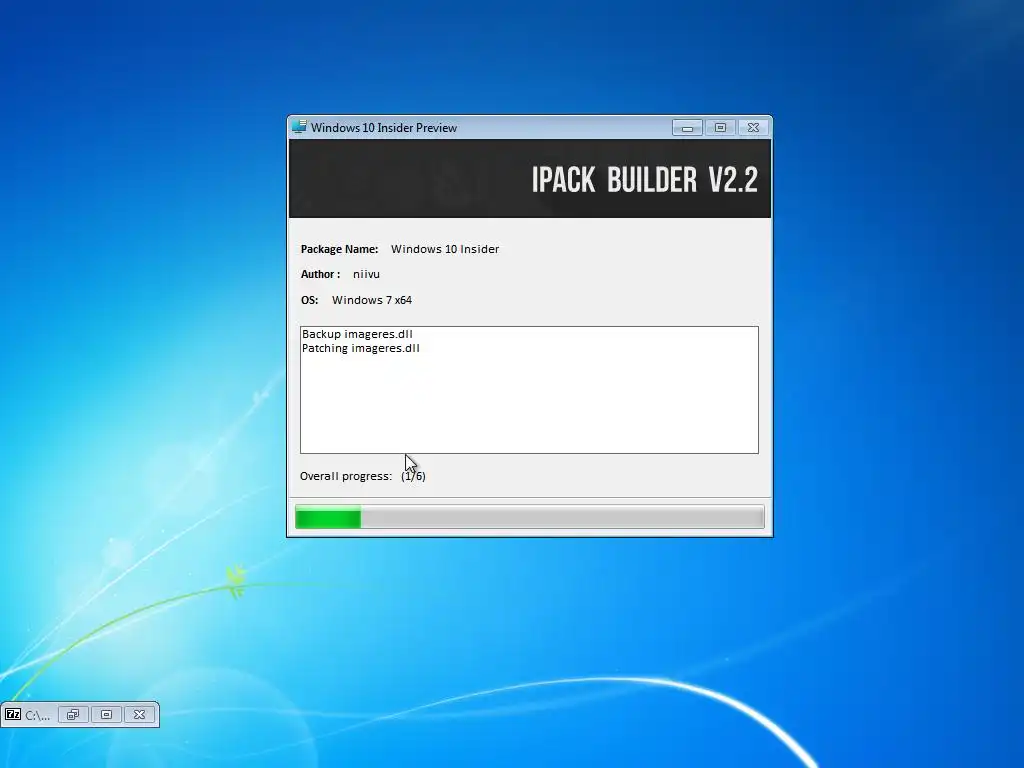Restore the minimized 7z window
This screenshot has width=1024, height=768.
pyautogui.click(x=73, y=714)
